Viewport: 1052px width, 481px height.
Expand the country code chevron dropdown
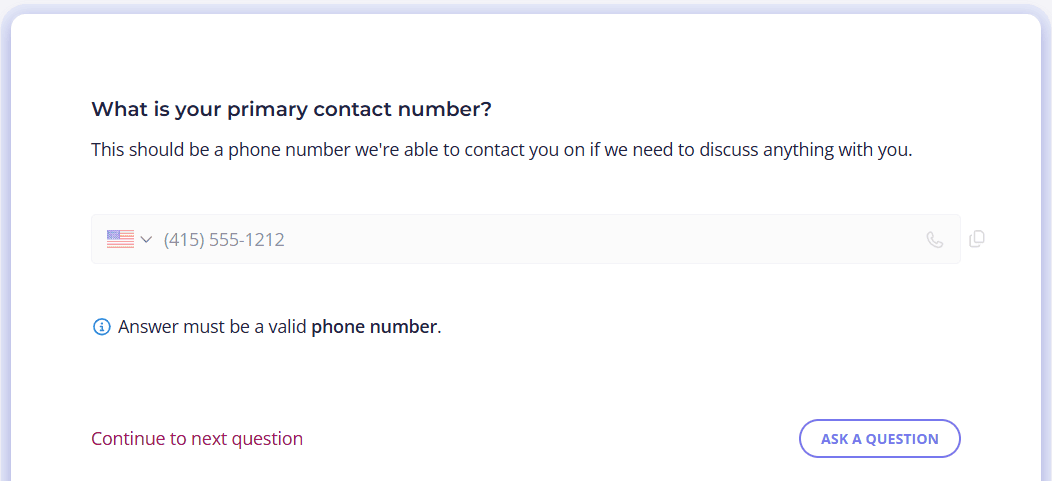[147, 239]
